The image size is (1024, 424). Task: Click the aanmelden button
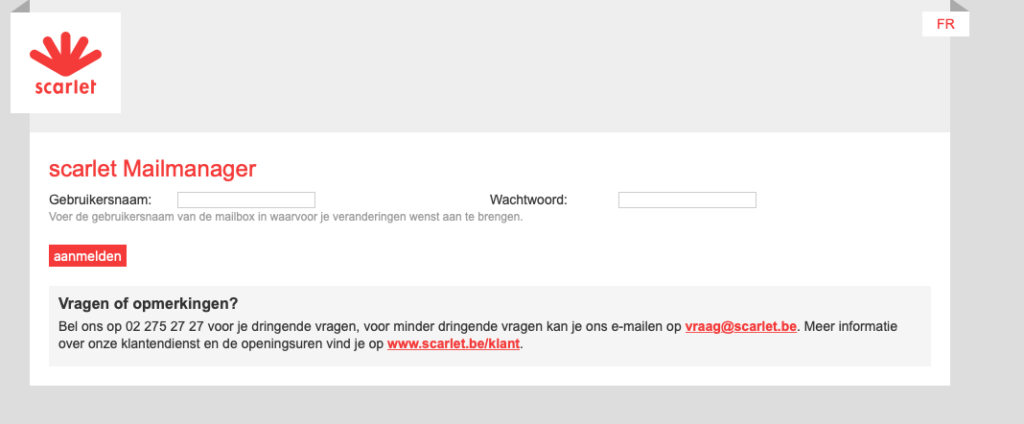click(88, 256)
